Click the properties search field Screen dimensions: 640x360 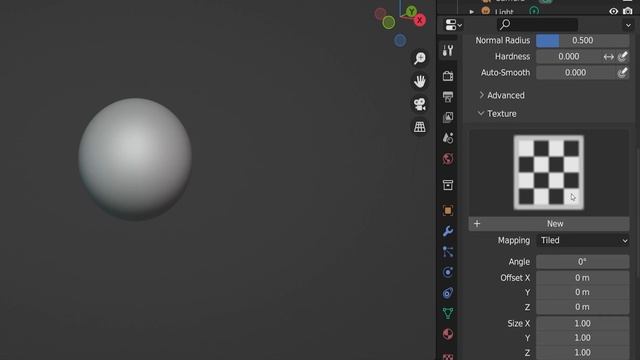pyautogui.click(x=537, y=25)
